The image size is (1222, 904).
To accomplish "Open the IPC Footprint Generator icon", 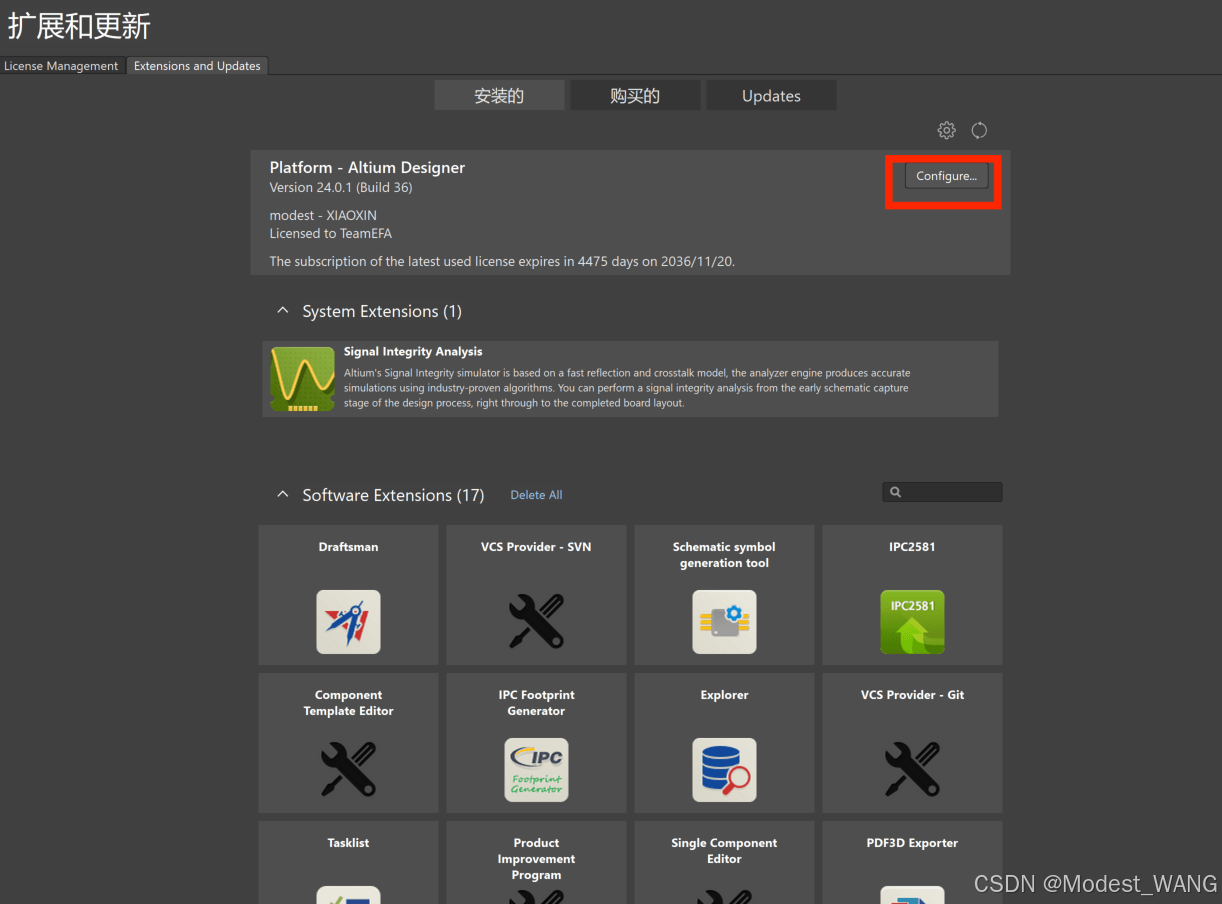I will 536,770.
